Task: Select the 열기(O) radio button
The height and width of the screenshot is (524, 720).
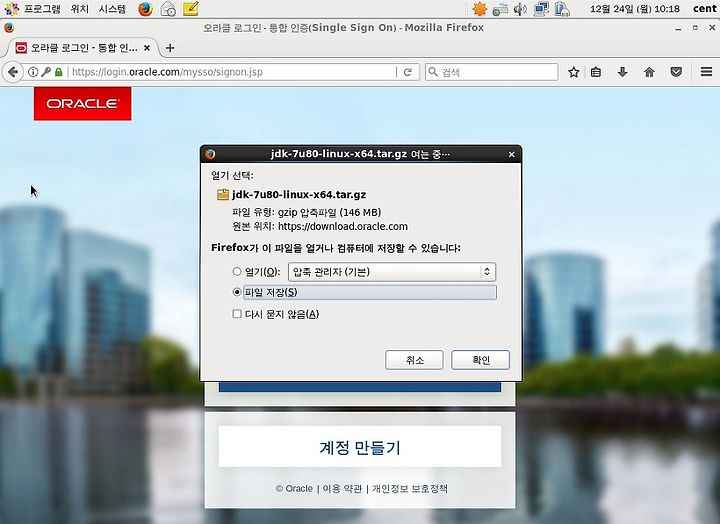Action: [237, 271]
